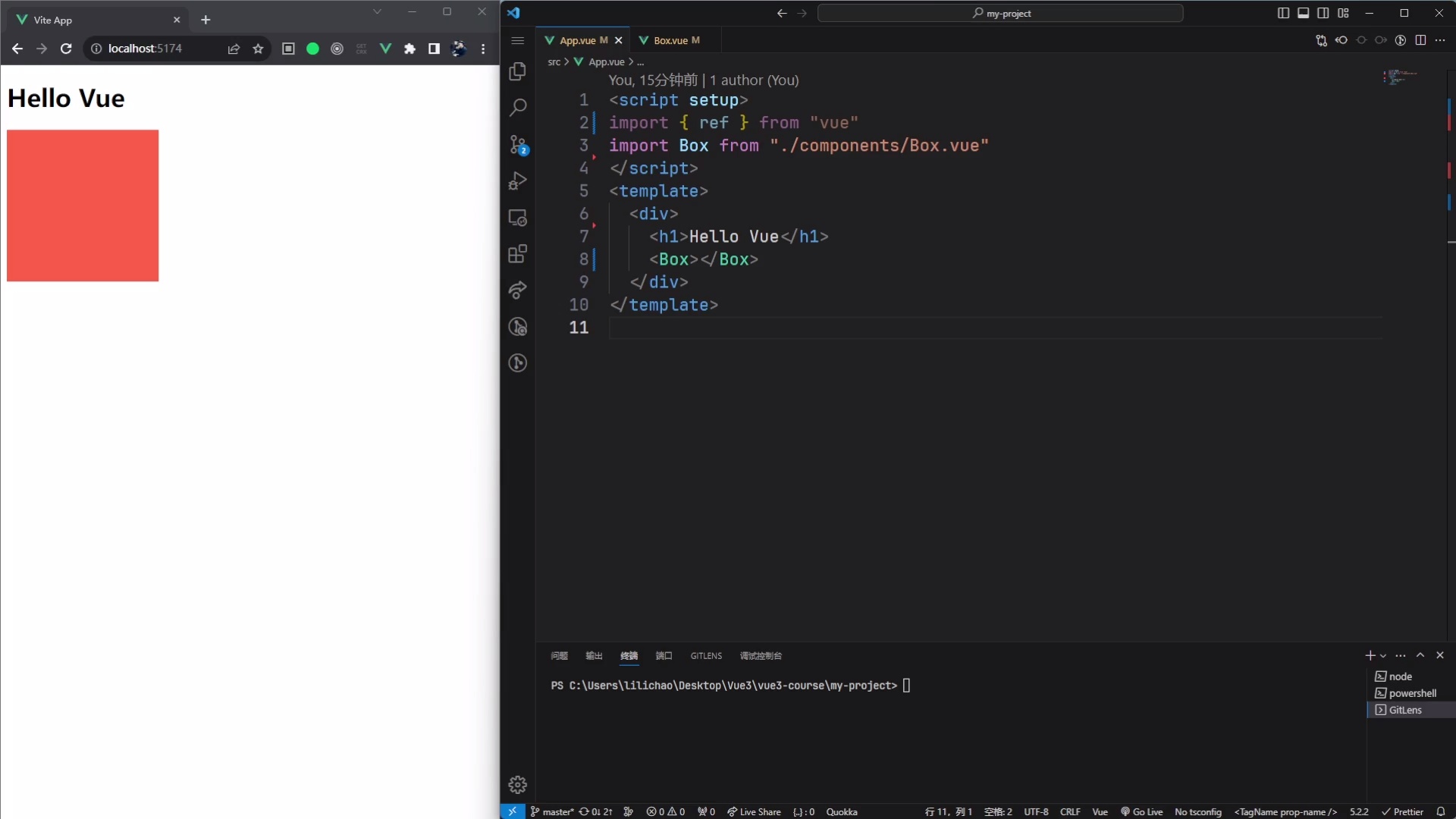
Task: Open the Search view in activity bar
Action: coord(518,108)
